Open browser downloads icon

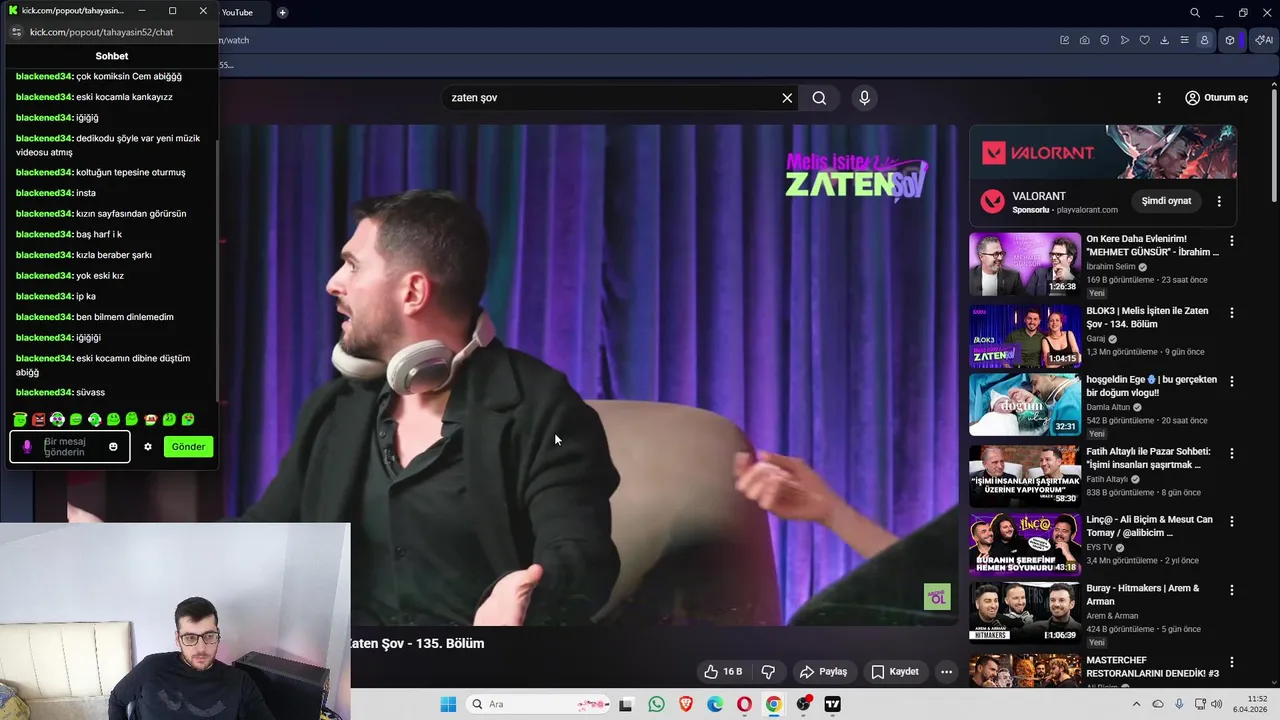coord(1164,40)
